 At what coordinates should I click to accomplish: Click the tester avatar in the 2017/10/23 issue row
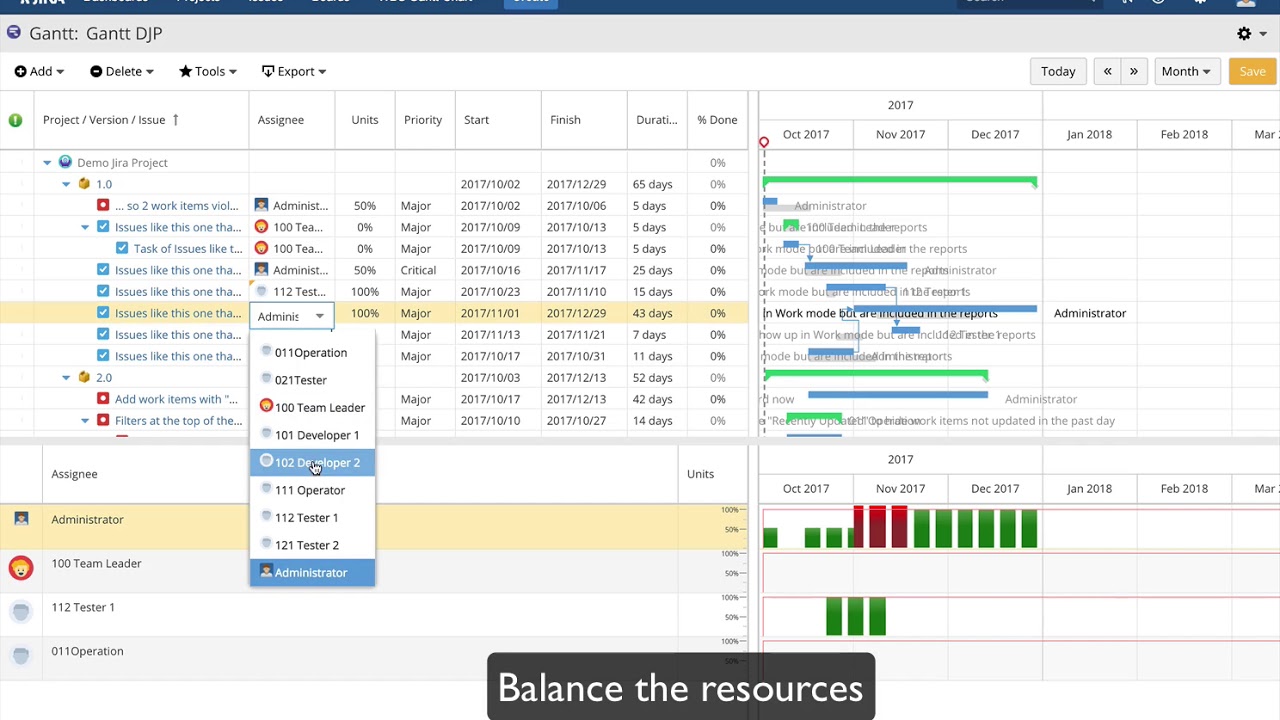[x=261, y=291]
